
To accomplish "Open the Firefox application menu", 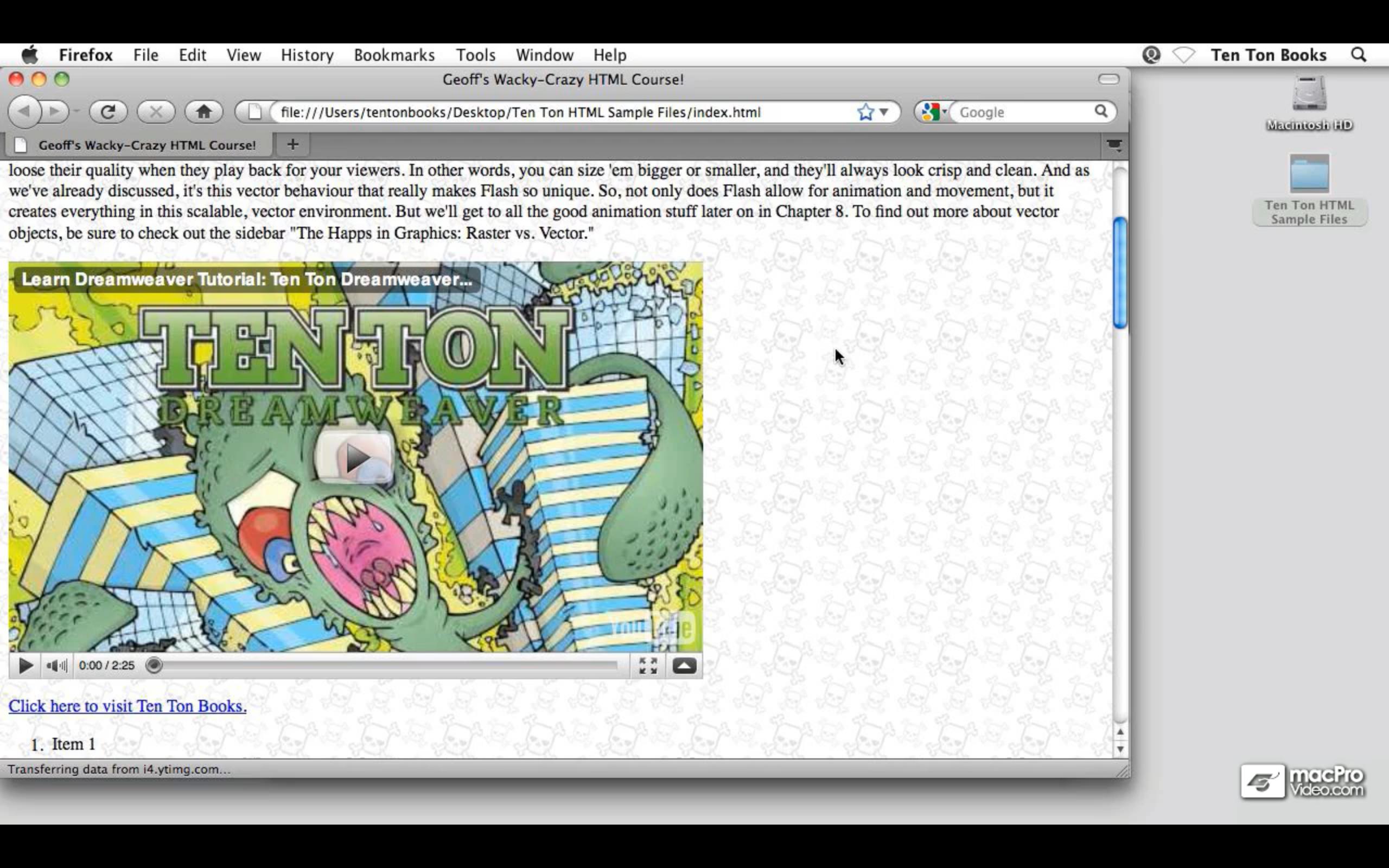I will pos(86,55).
